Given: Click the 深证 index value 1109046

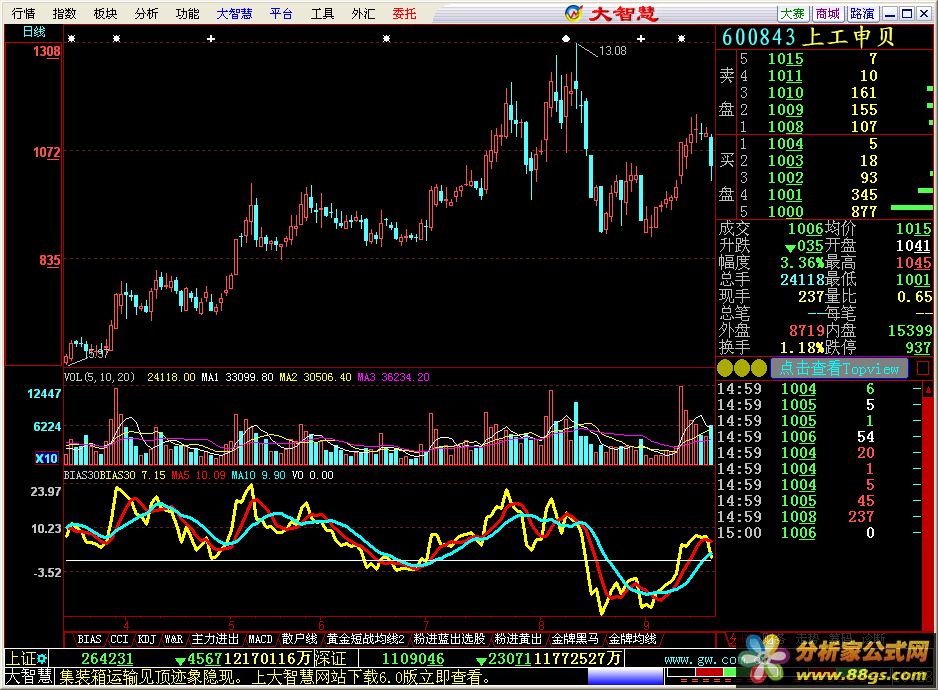Looking at the screenshot, I should [413, 659].
